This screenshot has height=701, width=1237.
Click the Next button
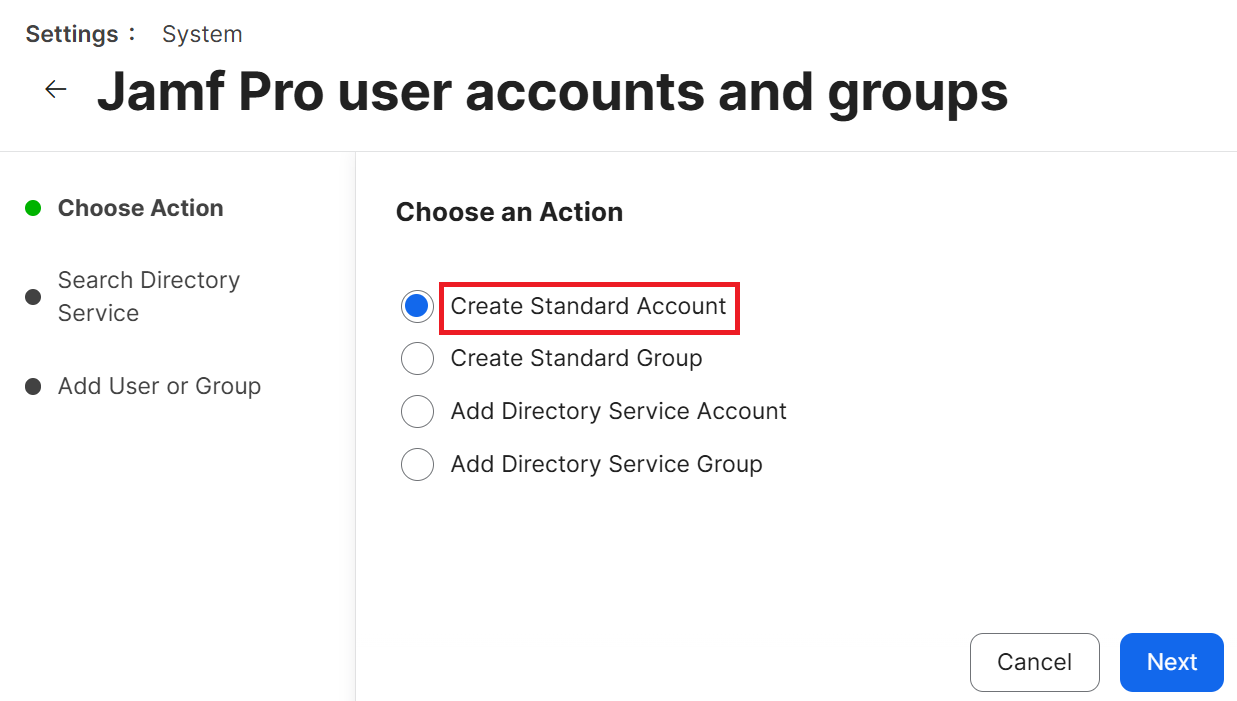(1172, 662)
